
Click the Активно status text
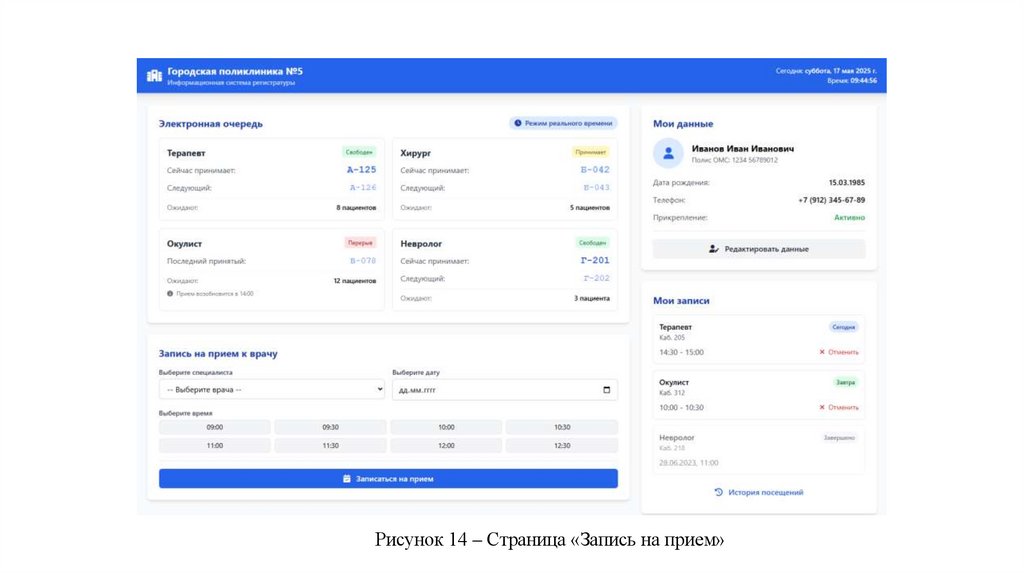click(849, 218)
